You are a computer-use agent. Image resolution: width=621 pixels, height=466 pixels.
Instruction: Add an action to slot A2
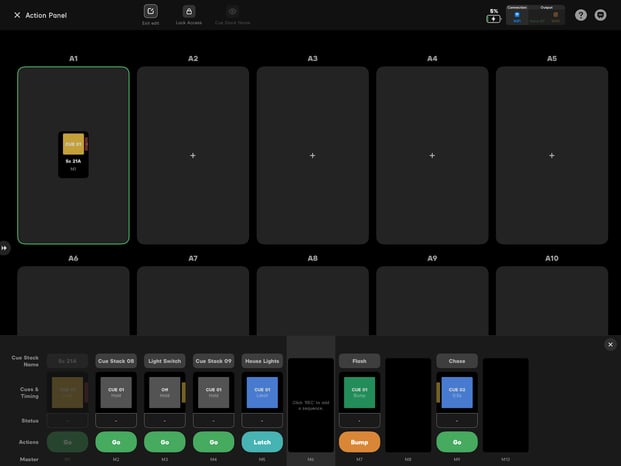coord(193,156)
